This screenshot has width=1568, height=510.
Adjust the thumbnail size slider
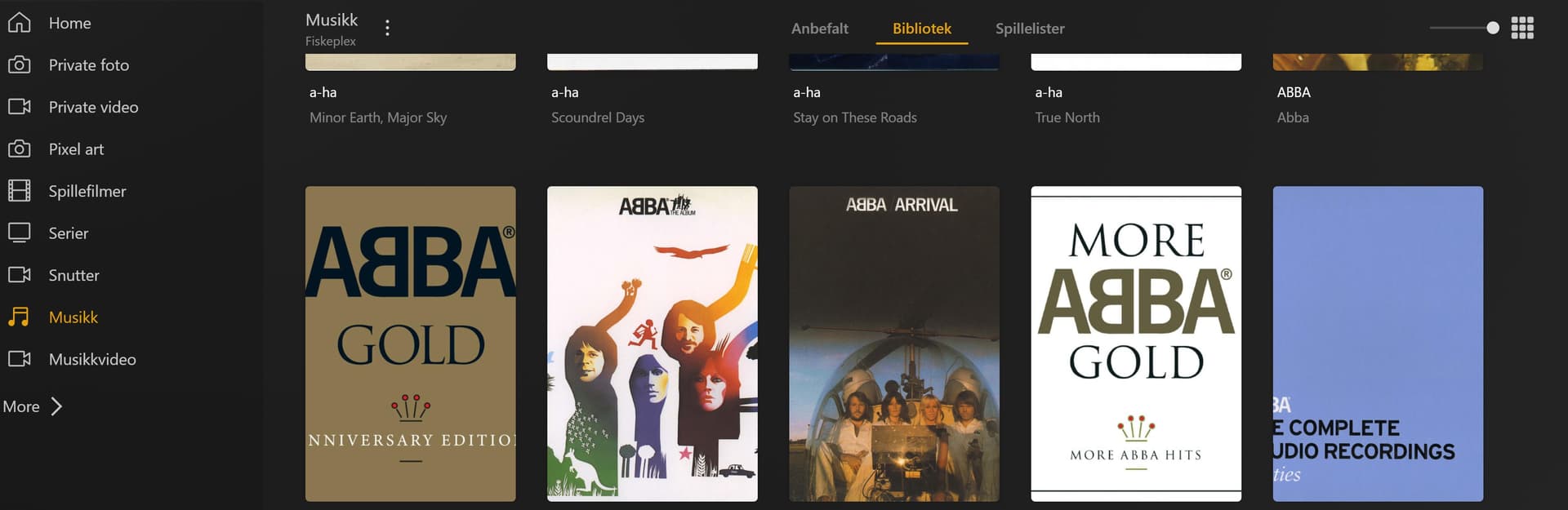(1492, 28)
